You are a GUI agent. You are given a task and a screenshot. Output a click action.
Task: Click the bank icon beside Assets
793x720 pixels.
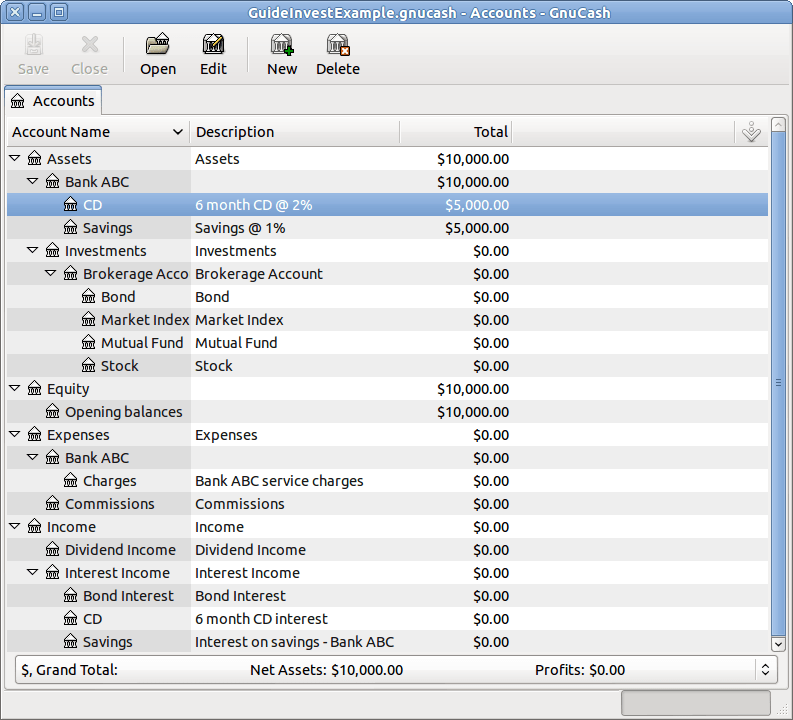click(34, 158)
